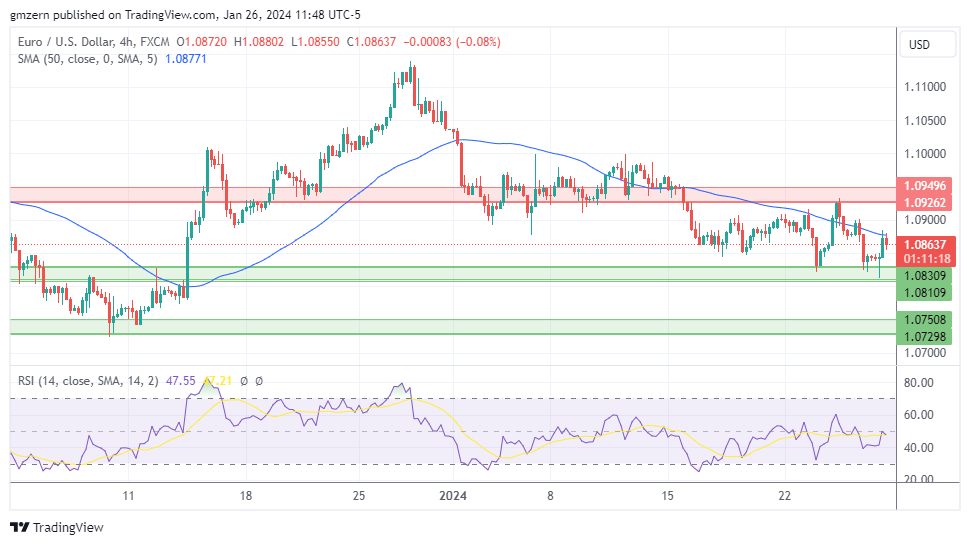970x545 pixels.
Task: Click the high value H1.08802
Action: point(259,42)
